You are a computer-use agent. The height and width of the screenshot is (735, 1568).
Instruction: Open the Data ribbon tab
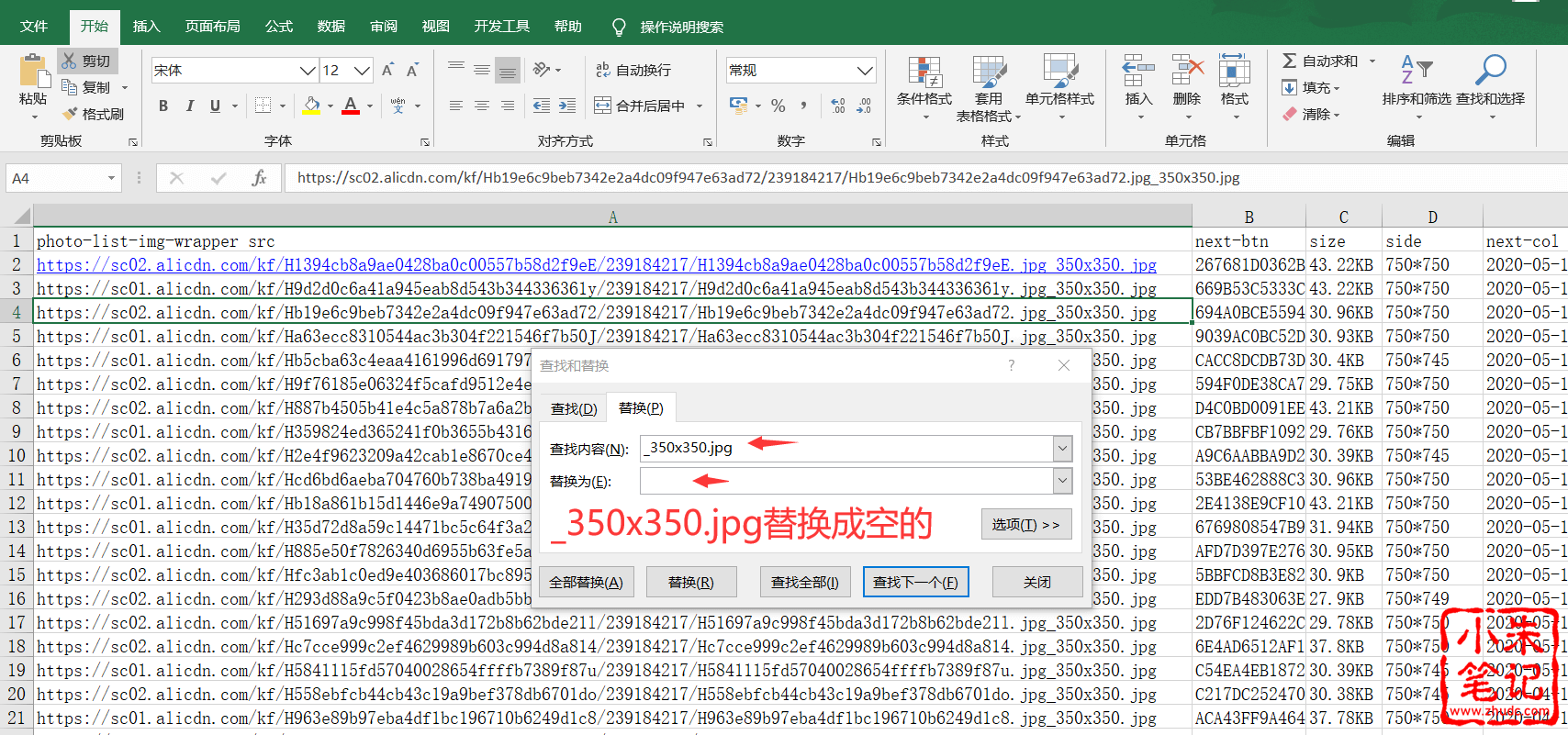tap(330, 26)
